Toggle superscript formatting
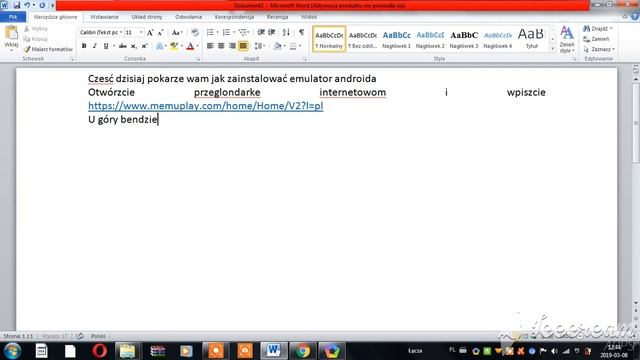The width and height of the screenshot is (640, 360). pos(144,46)
